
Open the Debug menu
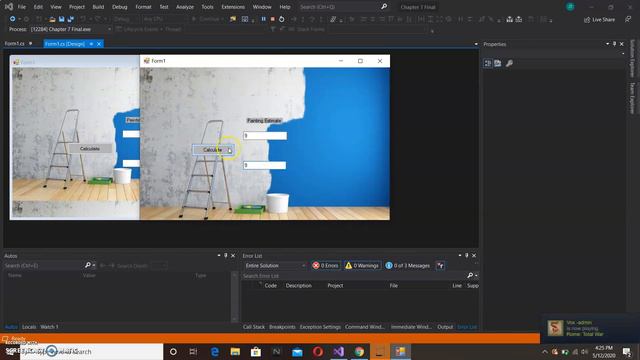pyautogui.click(x=120, y=7)
